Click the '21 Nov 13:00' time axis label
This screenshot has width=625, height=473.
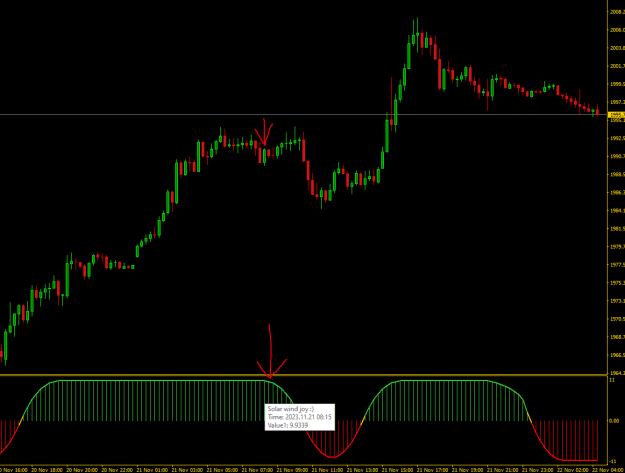pyautogui.click(x=362, y=470)
